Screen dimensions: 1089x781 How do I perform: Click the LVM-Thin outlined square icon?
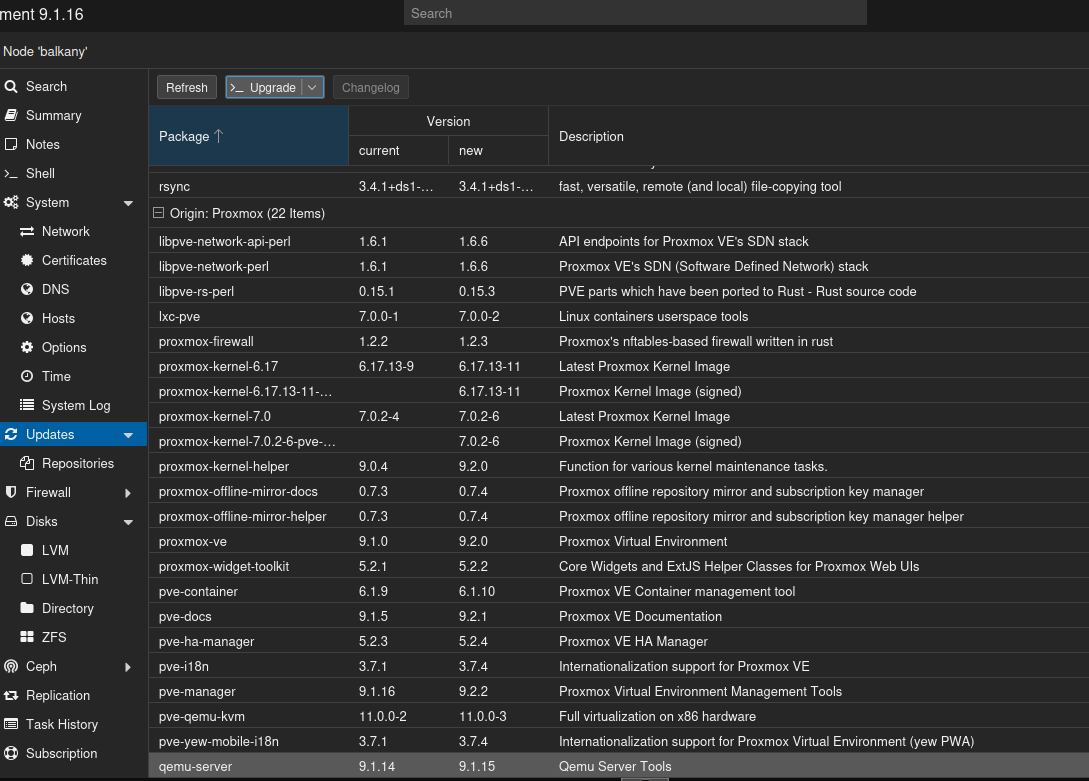(27, 579)
